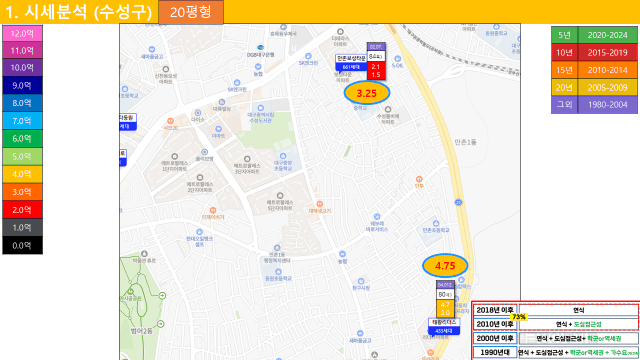Pick the 3.0억 orange legend swatch

click(22, 192)
